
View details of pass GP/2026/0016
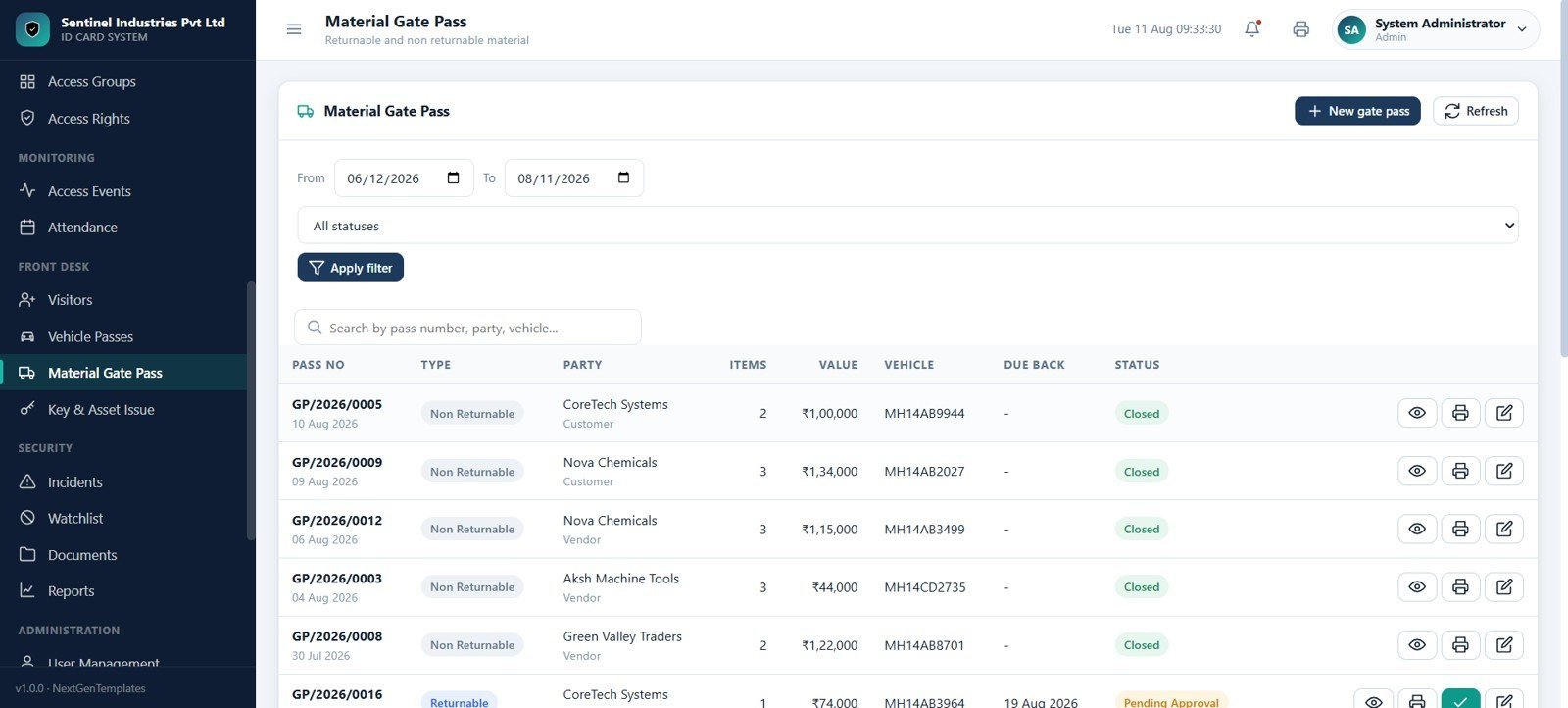1374,699
